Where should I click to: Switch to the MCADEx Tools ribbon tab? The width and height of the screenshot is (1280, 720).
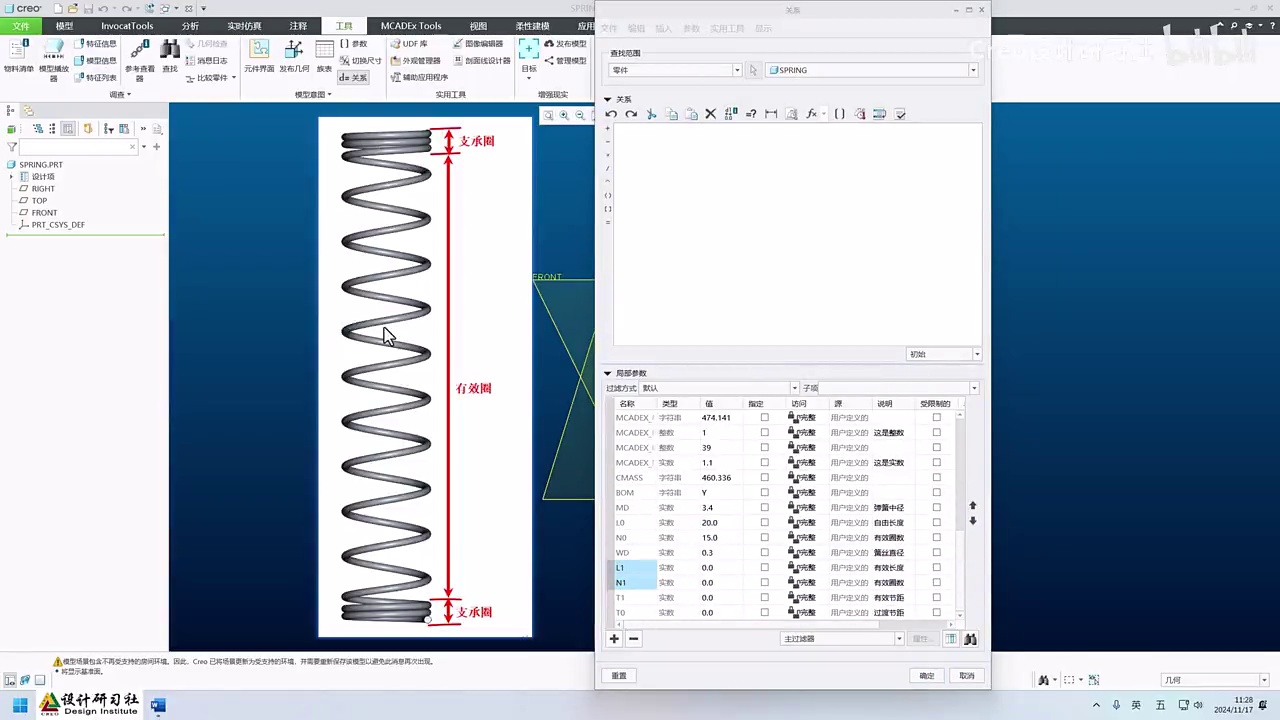coord(411,26)
